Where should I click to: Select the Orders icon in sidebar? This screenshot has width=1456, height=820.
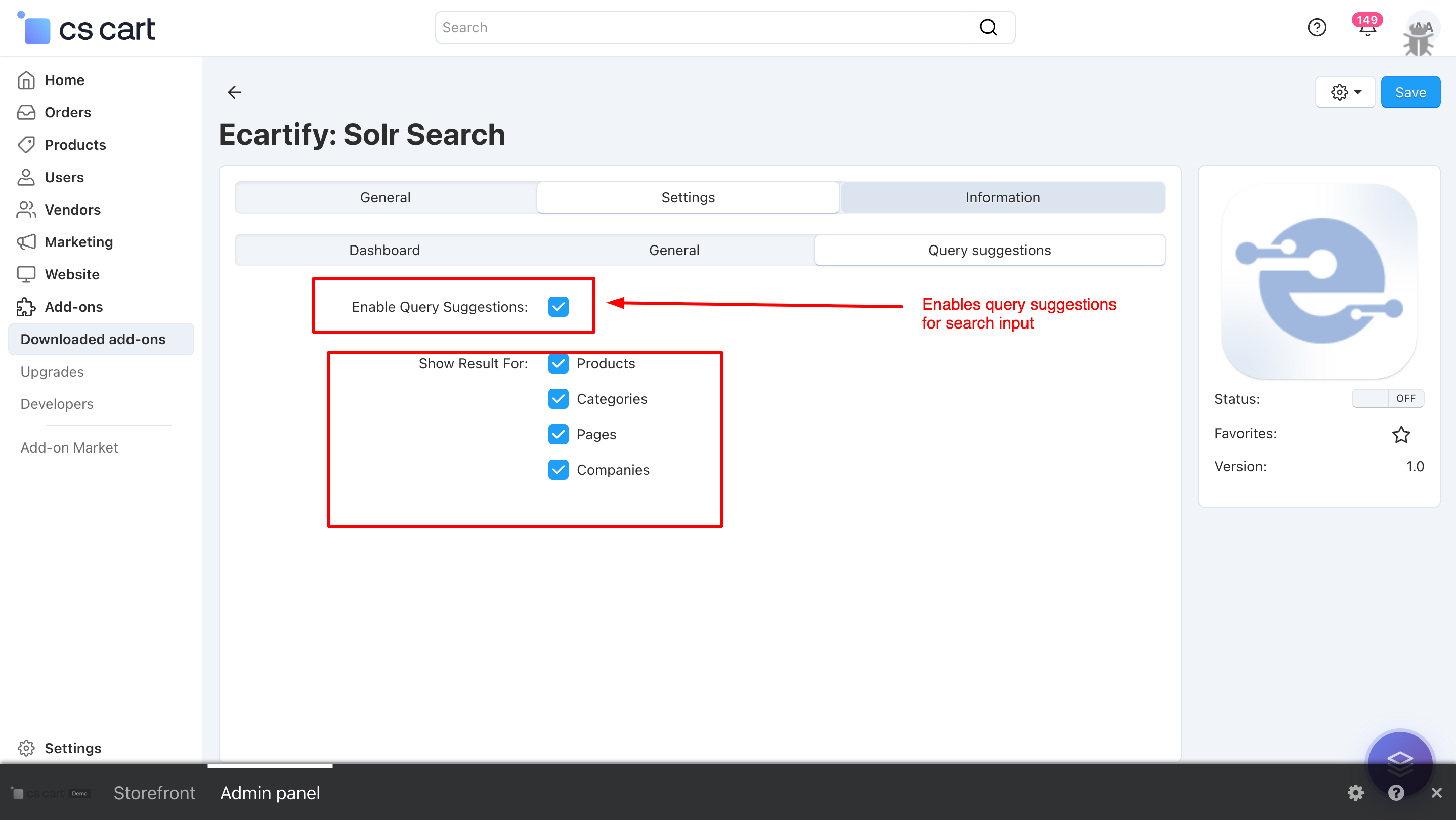click(26, 112)
